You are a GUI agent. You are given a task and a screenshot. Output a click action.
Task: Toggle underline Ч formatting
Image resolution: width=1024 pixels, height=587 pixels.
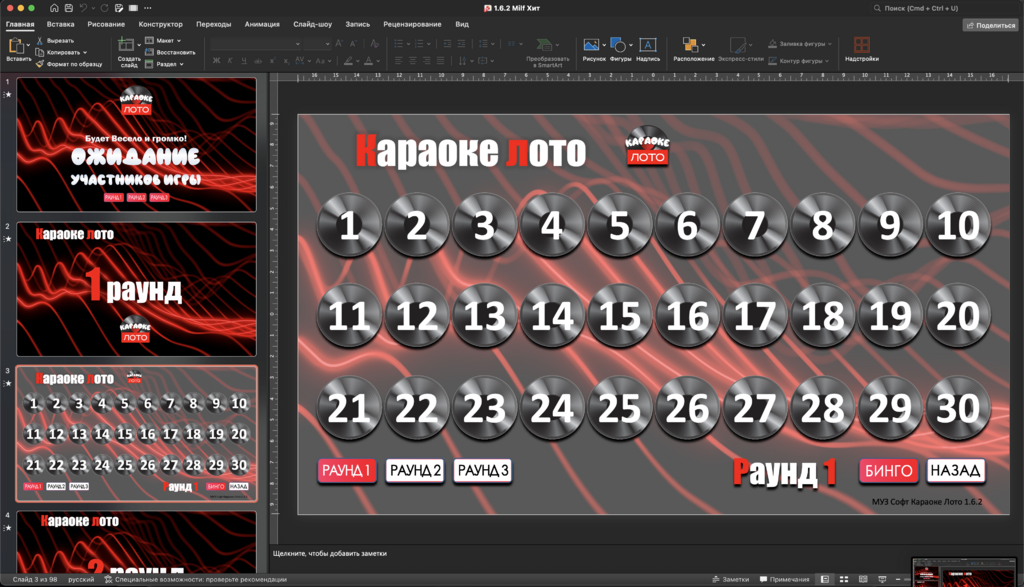[x=244, y=61]
